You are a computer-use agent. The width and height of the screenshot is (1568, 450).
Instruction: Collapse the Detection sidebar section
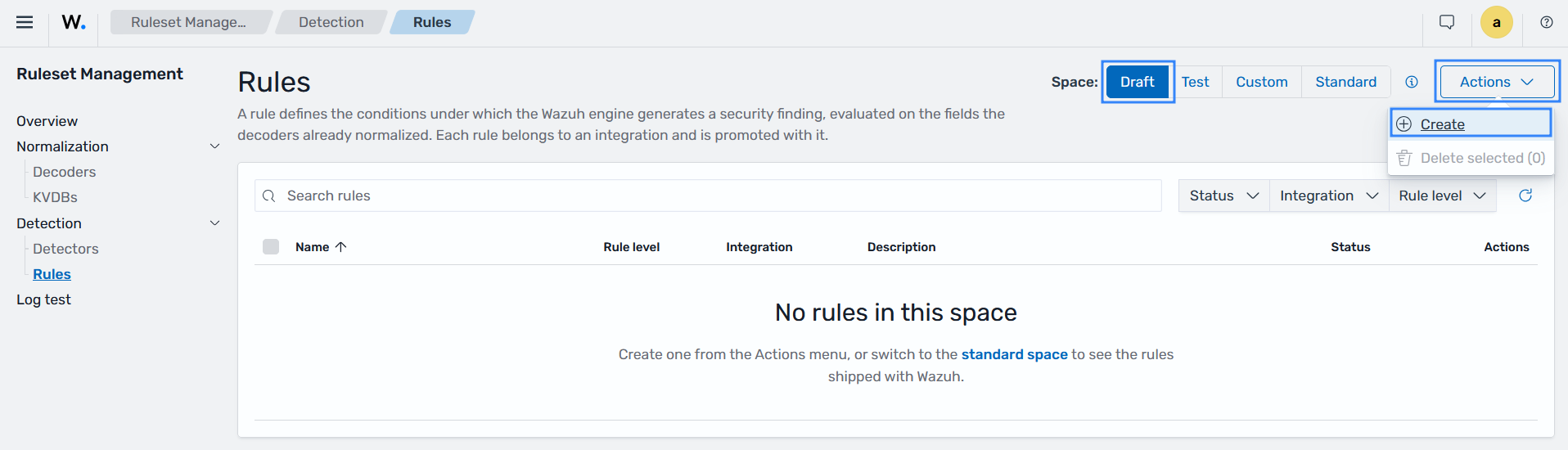pyautogui.click(x=215, y=223)
